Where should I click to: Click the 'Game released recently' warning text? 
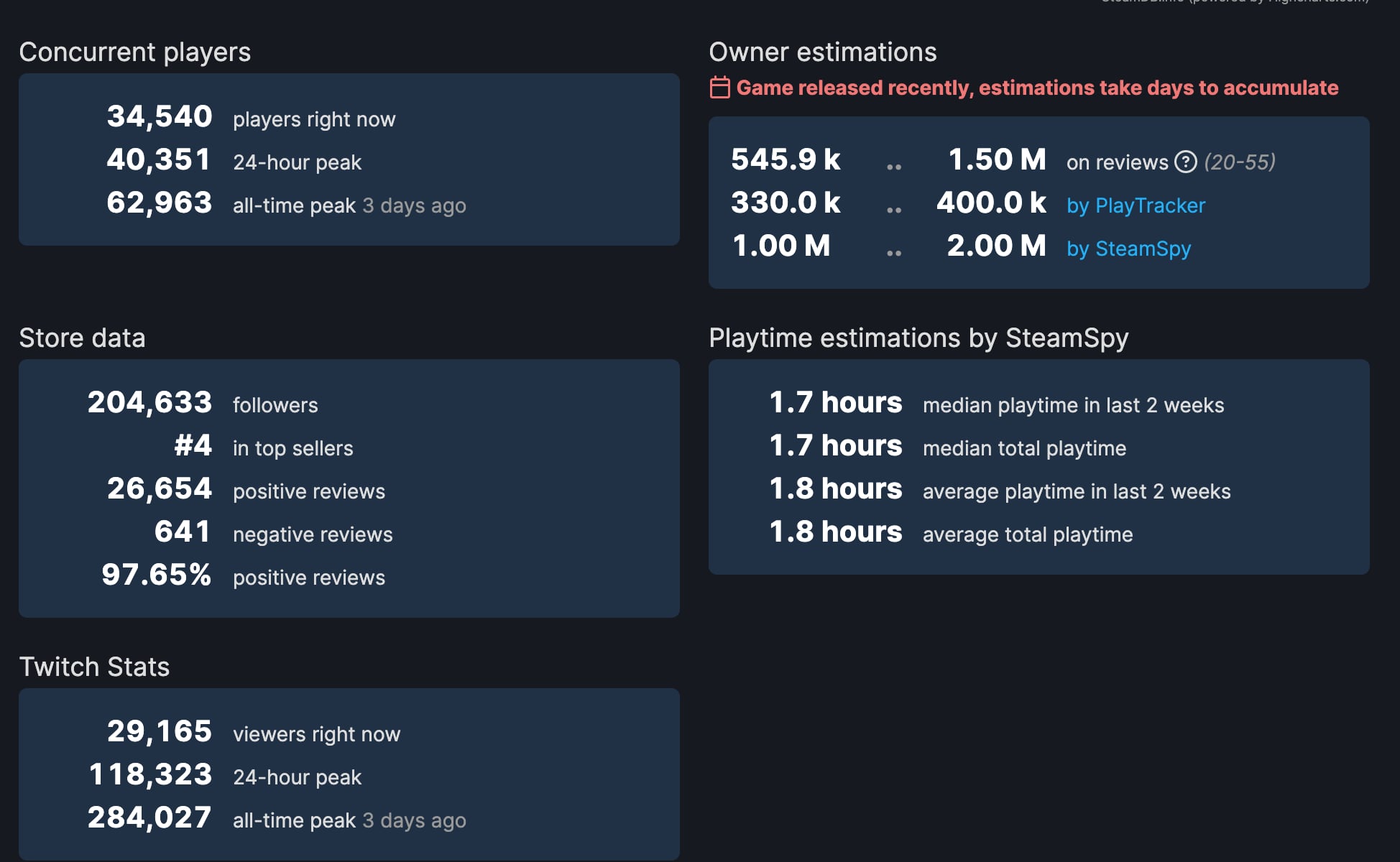click(x=1037, y=88)
